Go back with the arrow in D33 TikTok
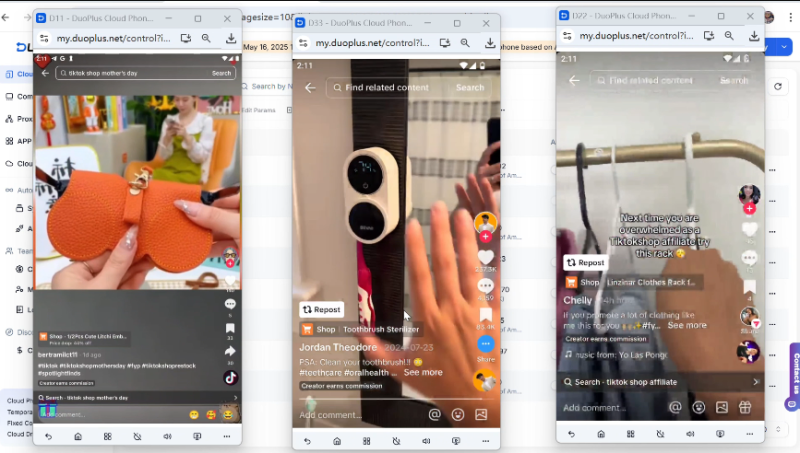 pyautogui.click(x=310, y=88)
